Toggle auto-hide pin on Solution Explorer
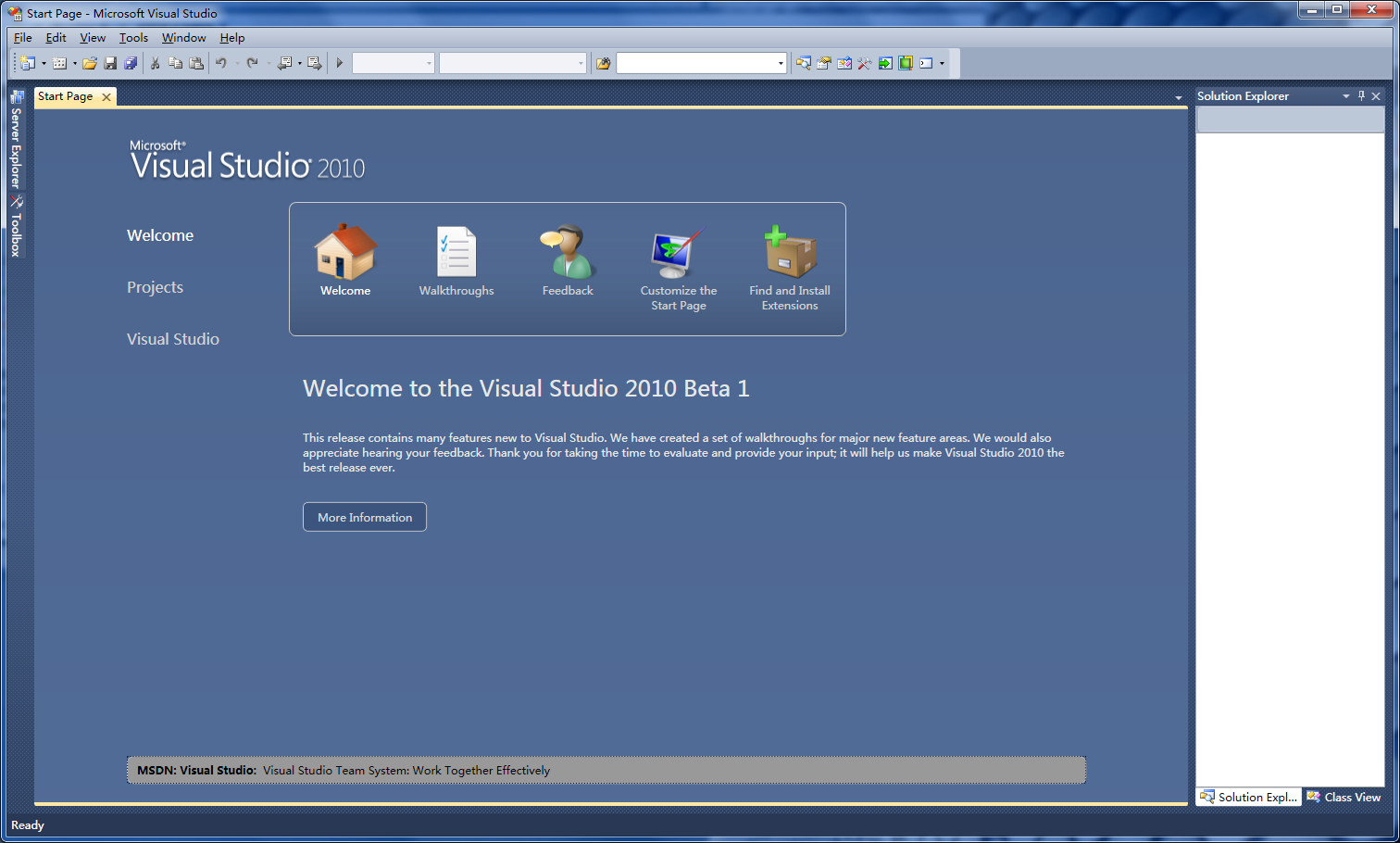Viewport: 1400px width, 843px height. (1361, 96)
